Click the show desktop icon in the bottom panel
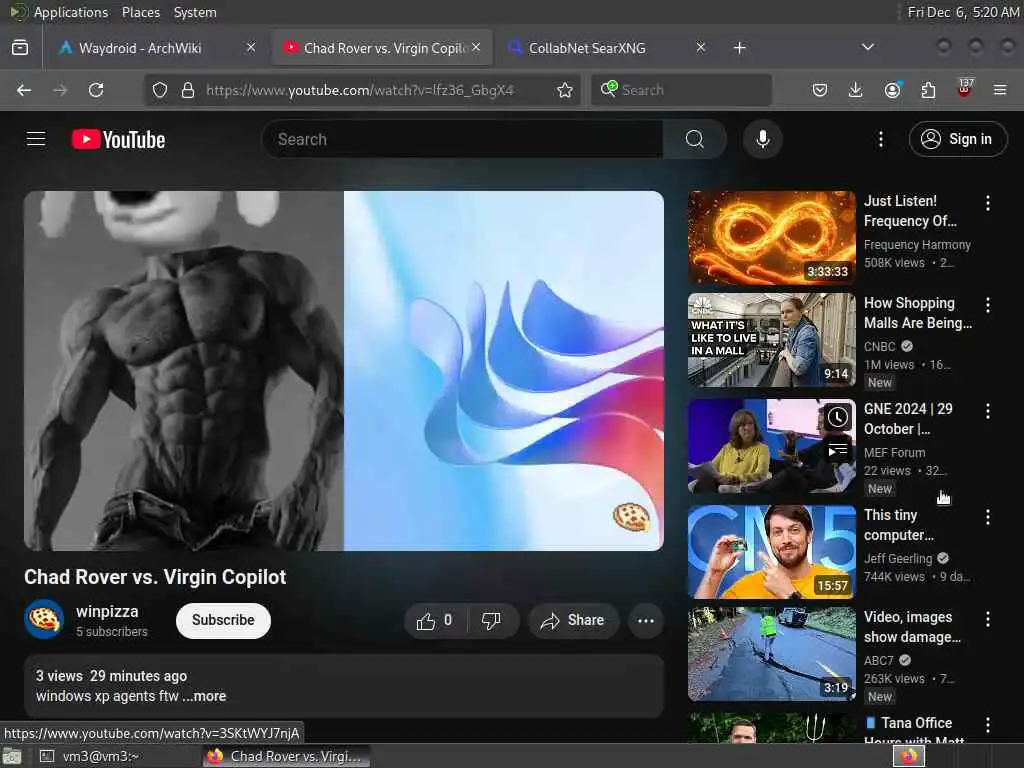 pyautogui.click(x=12, y=757)
